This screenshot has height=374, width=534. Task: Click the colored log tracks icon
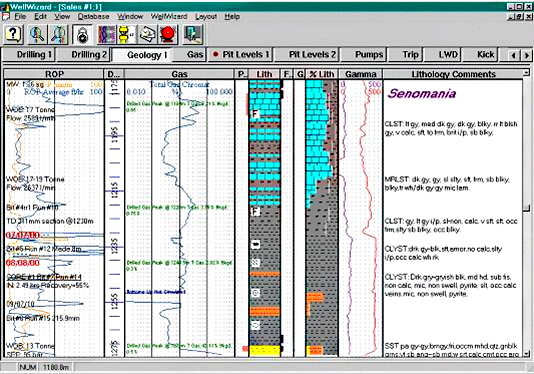pyautogui.click(x=107, y=34)
